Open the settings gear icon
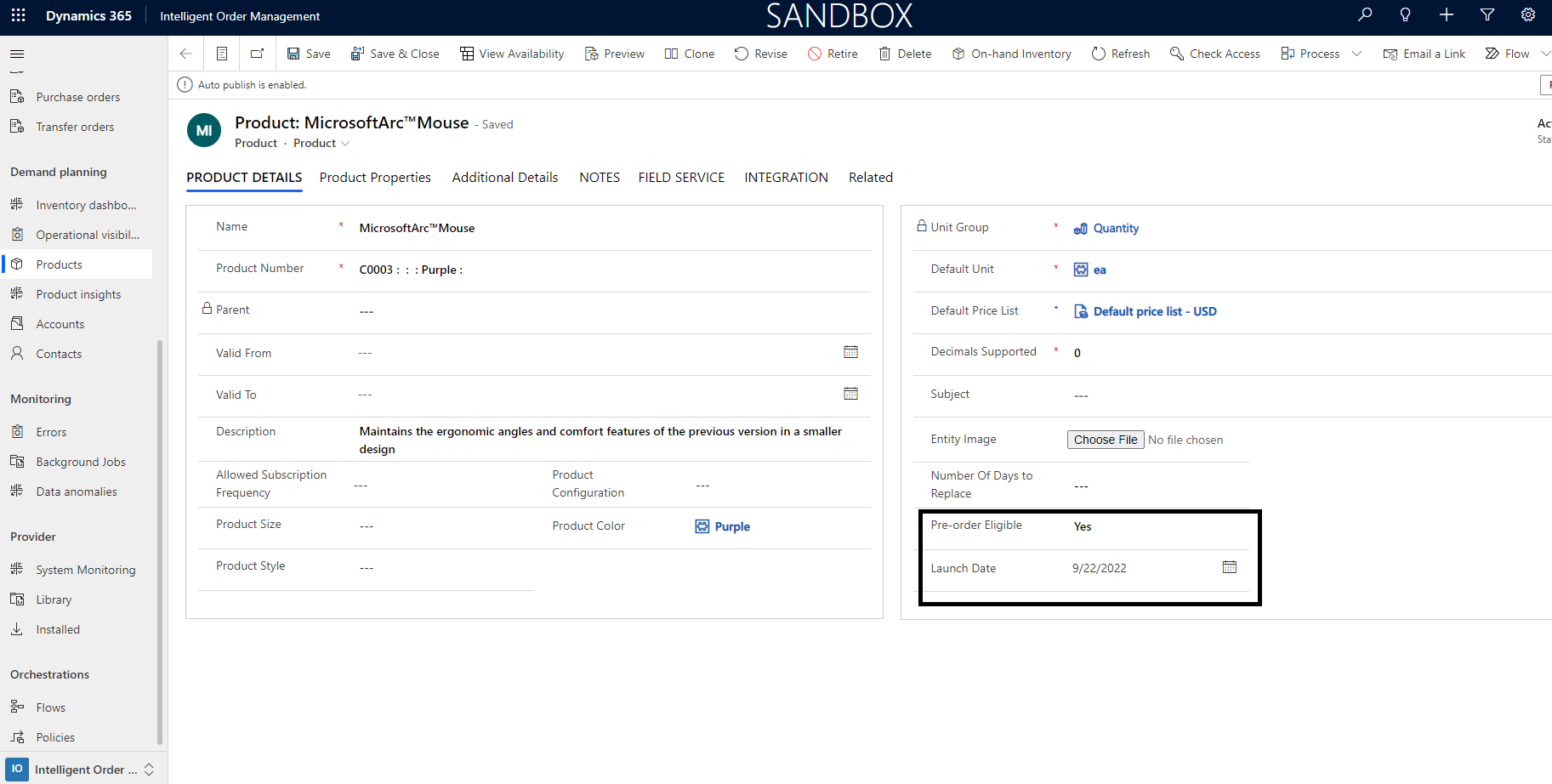1552x784 pixels. tap(1528, 15)
